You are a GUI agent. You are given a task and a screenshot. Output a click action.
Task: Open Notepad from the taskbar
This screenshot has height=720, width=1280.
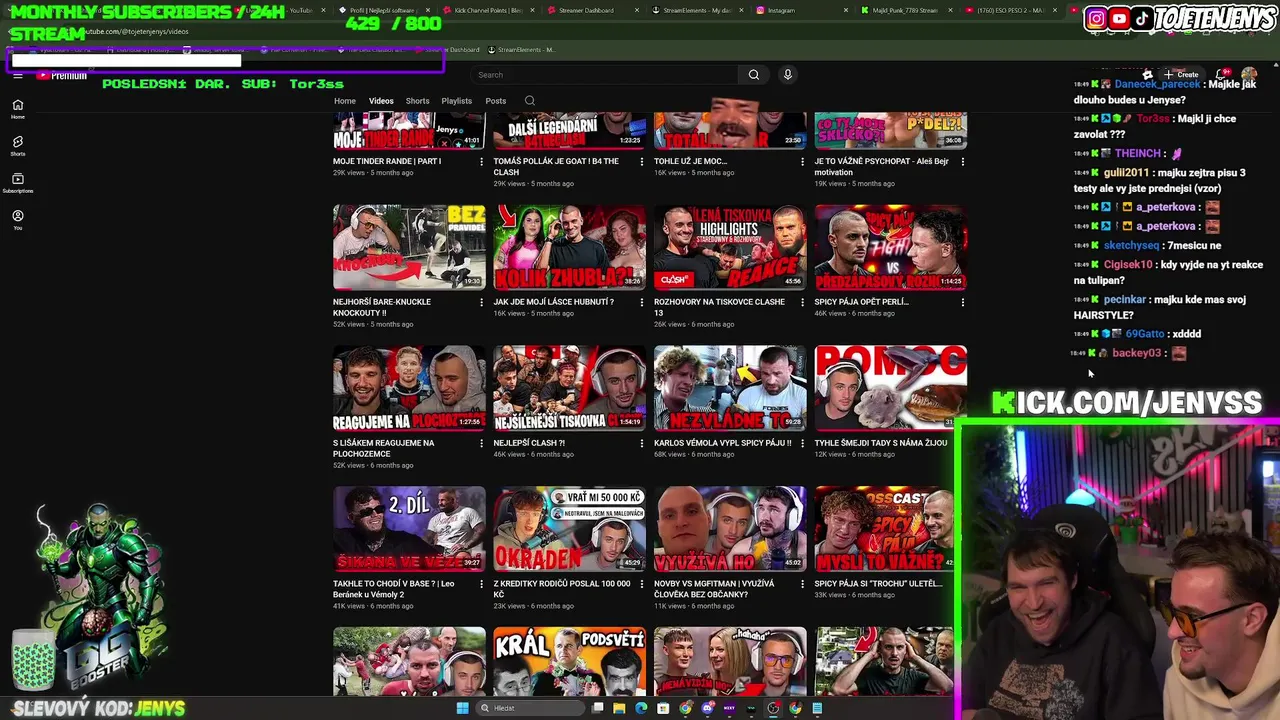tap(817, 708)
